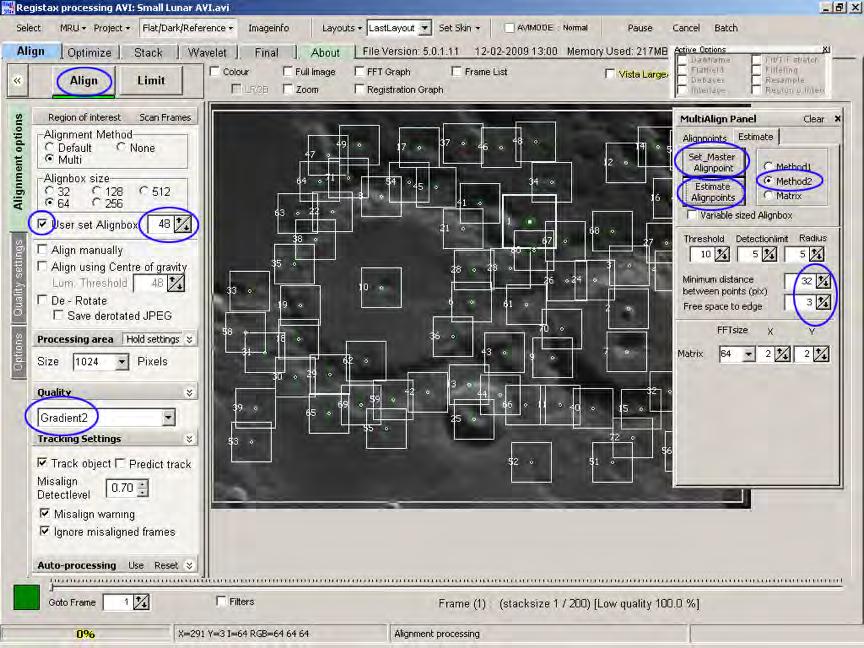Image resolution: width=864 pixels, height=648 pixels.
Task: Open the Matrix FFTsize dropdown
Action: click(x=749, y=354)
